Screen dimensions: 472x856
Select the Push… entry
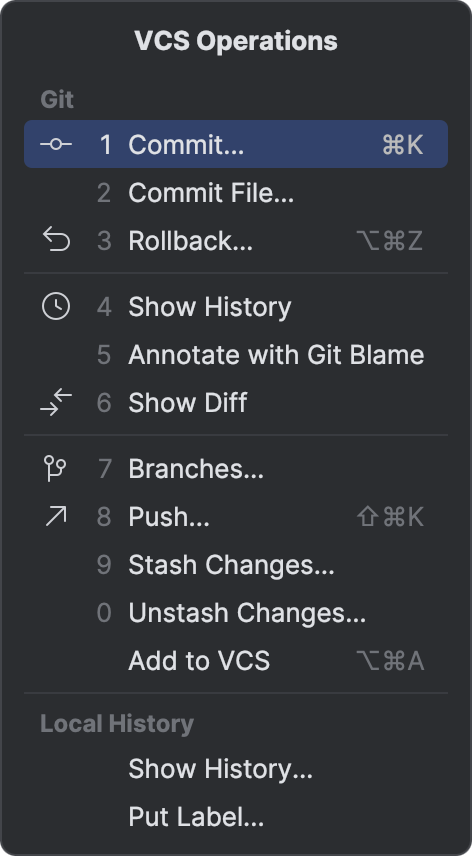click(236, 517)
